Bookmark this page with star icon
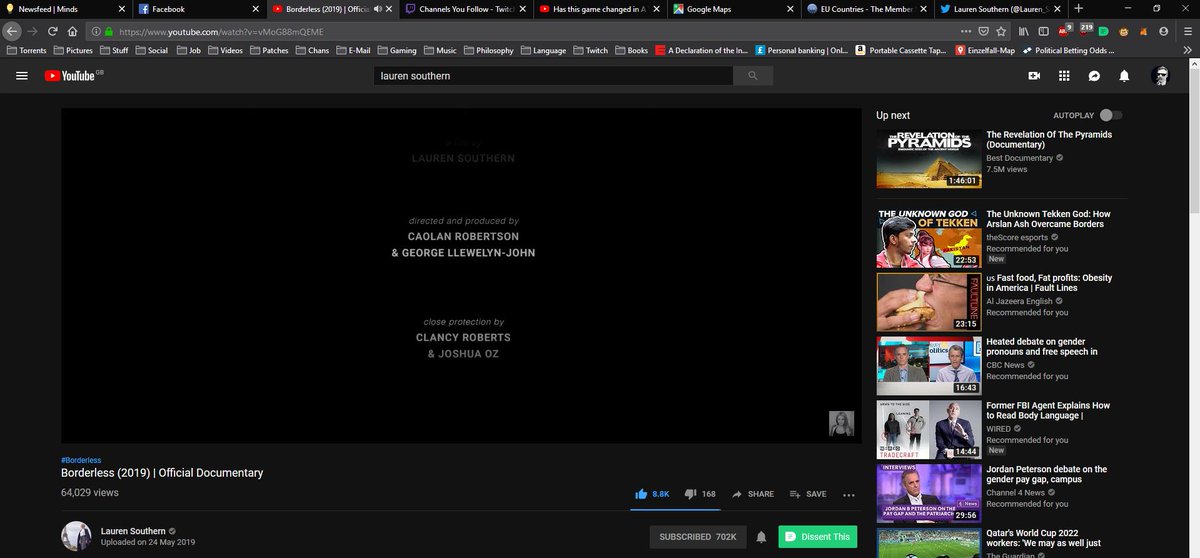Screen dimensions: 1200x558 pyautogui.click(x=1001, y=31)
